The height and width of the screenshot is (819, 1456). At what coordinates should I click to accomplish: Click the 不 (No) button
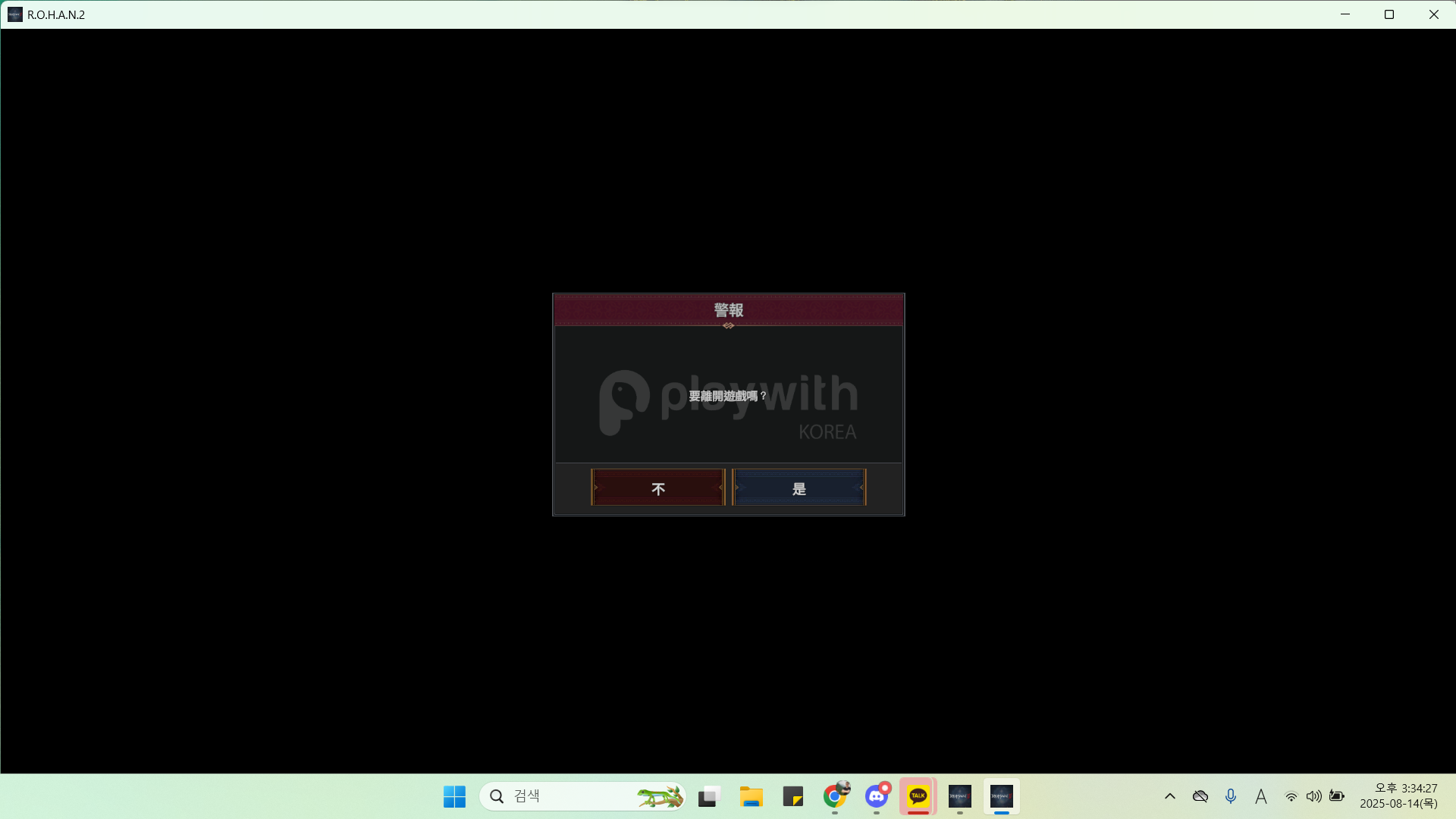click(x=658, y=488)
